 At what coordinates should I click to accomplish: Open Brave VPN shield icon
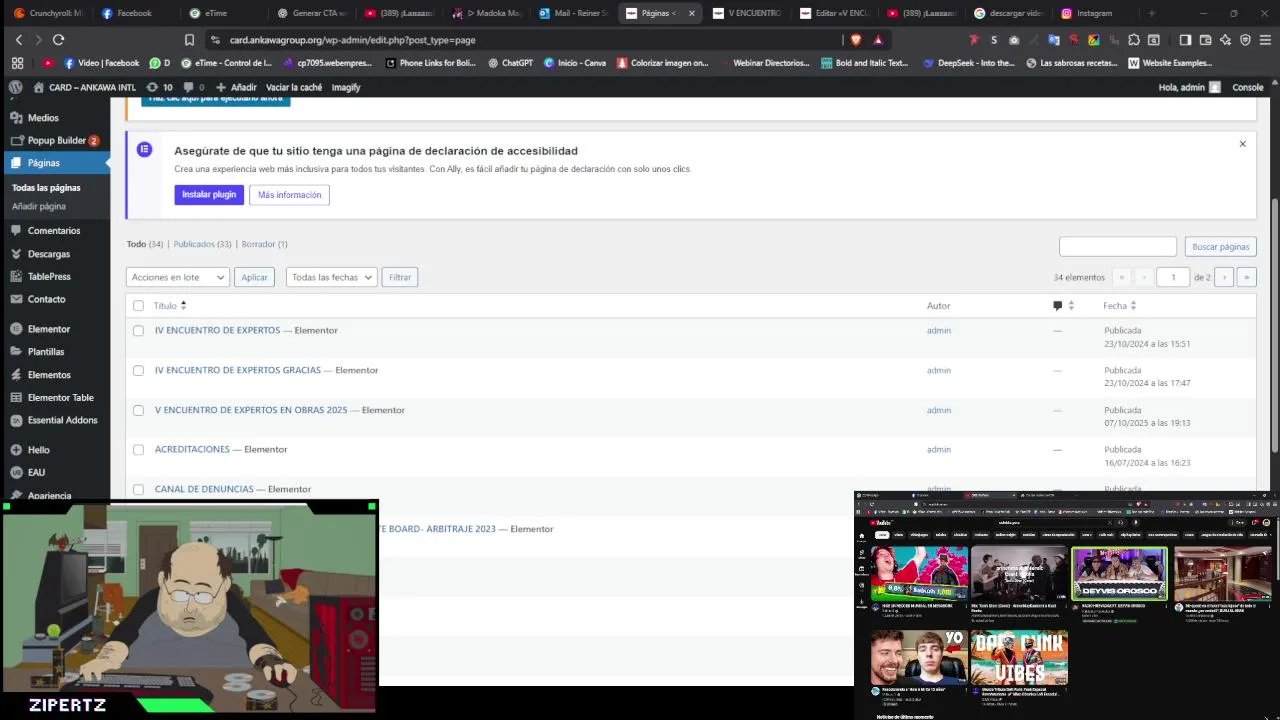1245,40
